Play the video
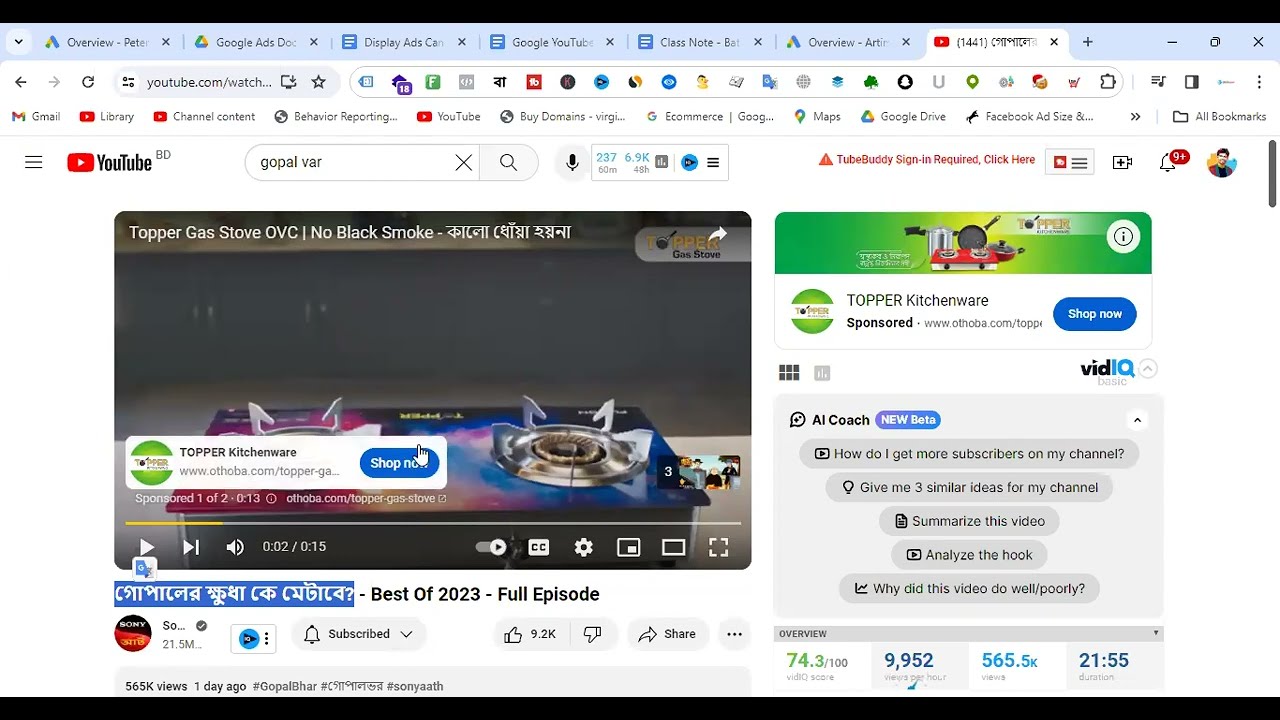The height and width of the screenshot is (720, 1280). (x=147, y=547)
